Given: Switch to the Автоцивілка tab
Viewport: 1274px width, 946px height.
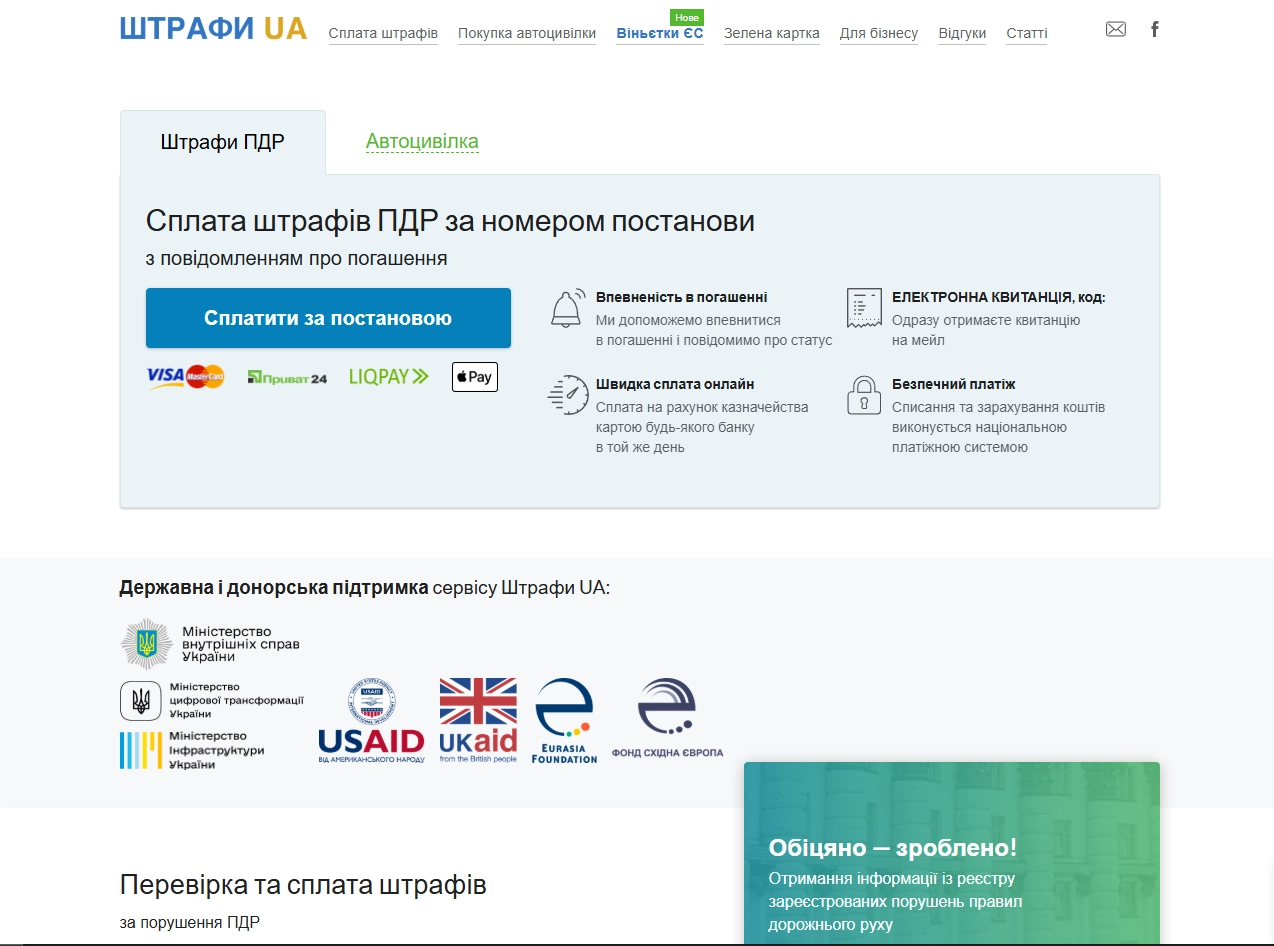Looking at the screenshot, I should [x=422, y=142].
